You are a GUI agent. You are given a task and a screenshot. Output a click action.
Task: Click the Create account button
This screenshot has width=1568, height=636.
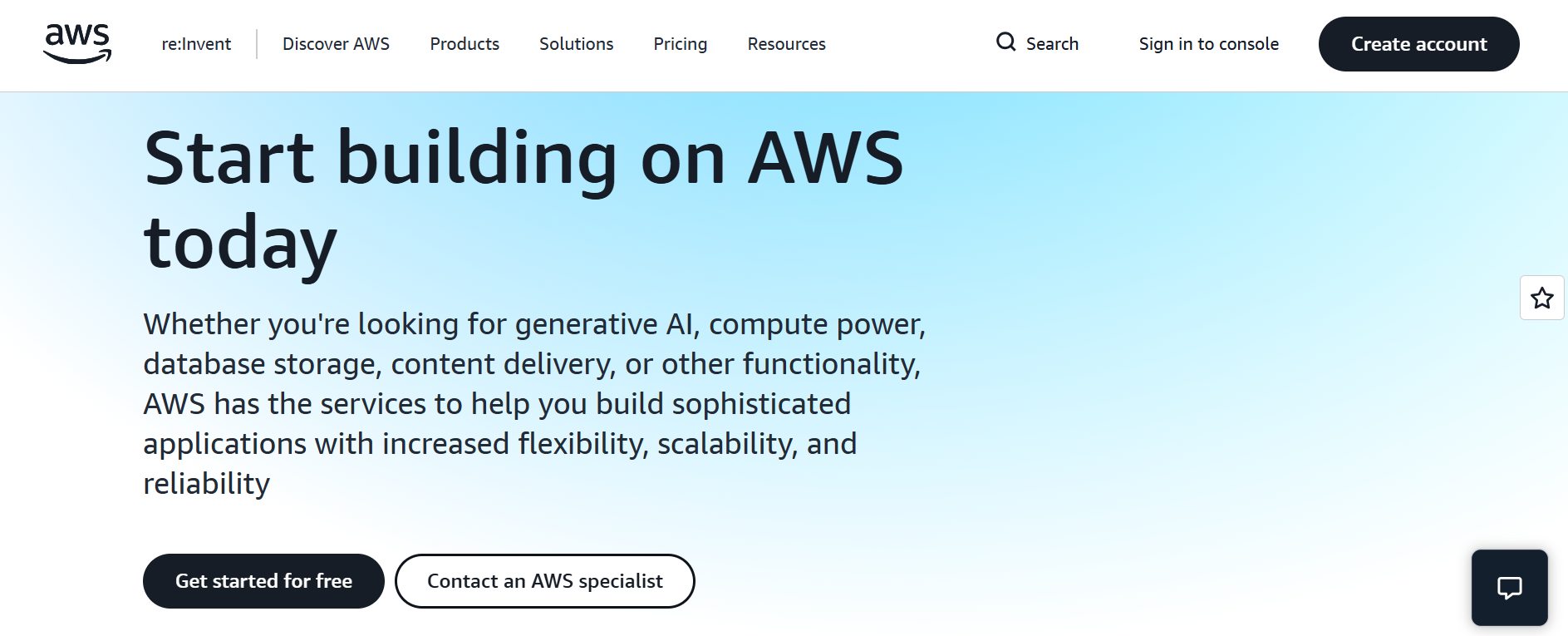[1418, 44]
